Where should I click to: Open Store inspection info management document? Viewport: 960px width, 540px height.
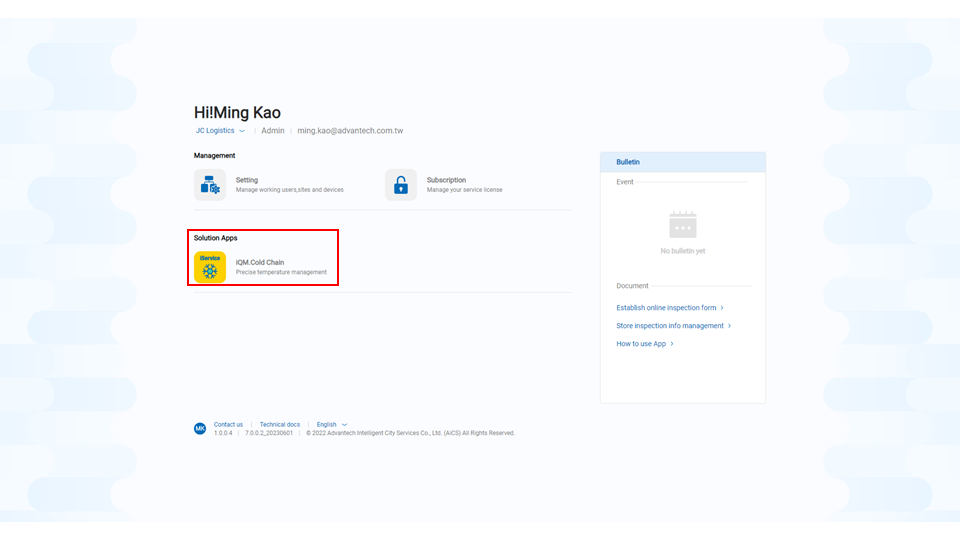[670, 326]
